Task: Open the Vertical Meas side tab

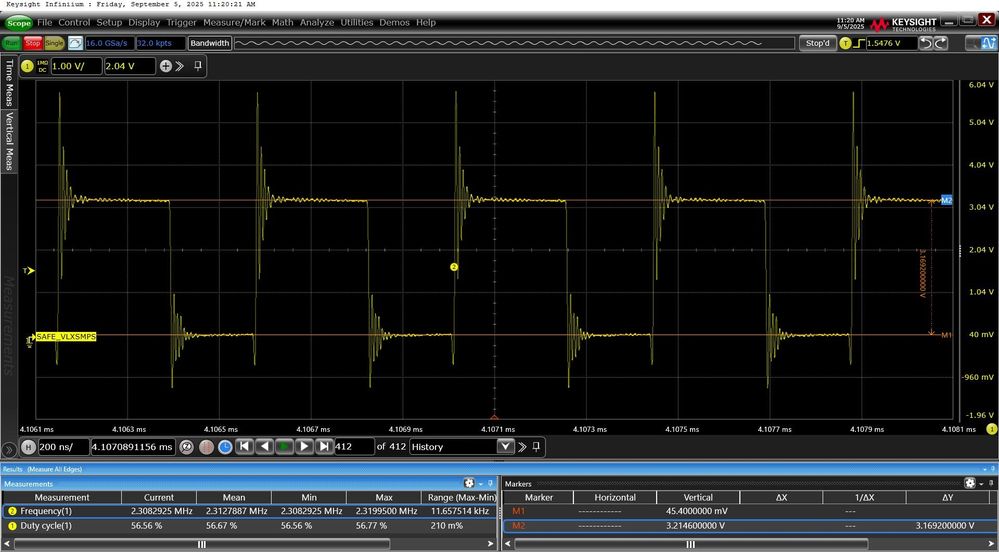Action: click(x=9, y=141)
